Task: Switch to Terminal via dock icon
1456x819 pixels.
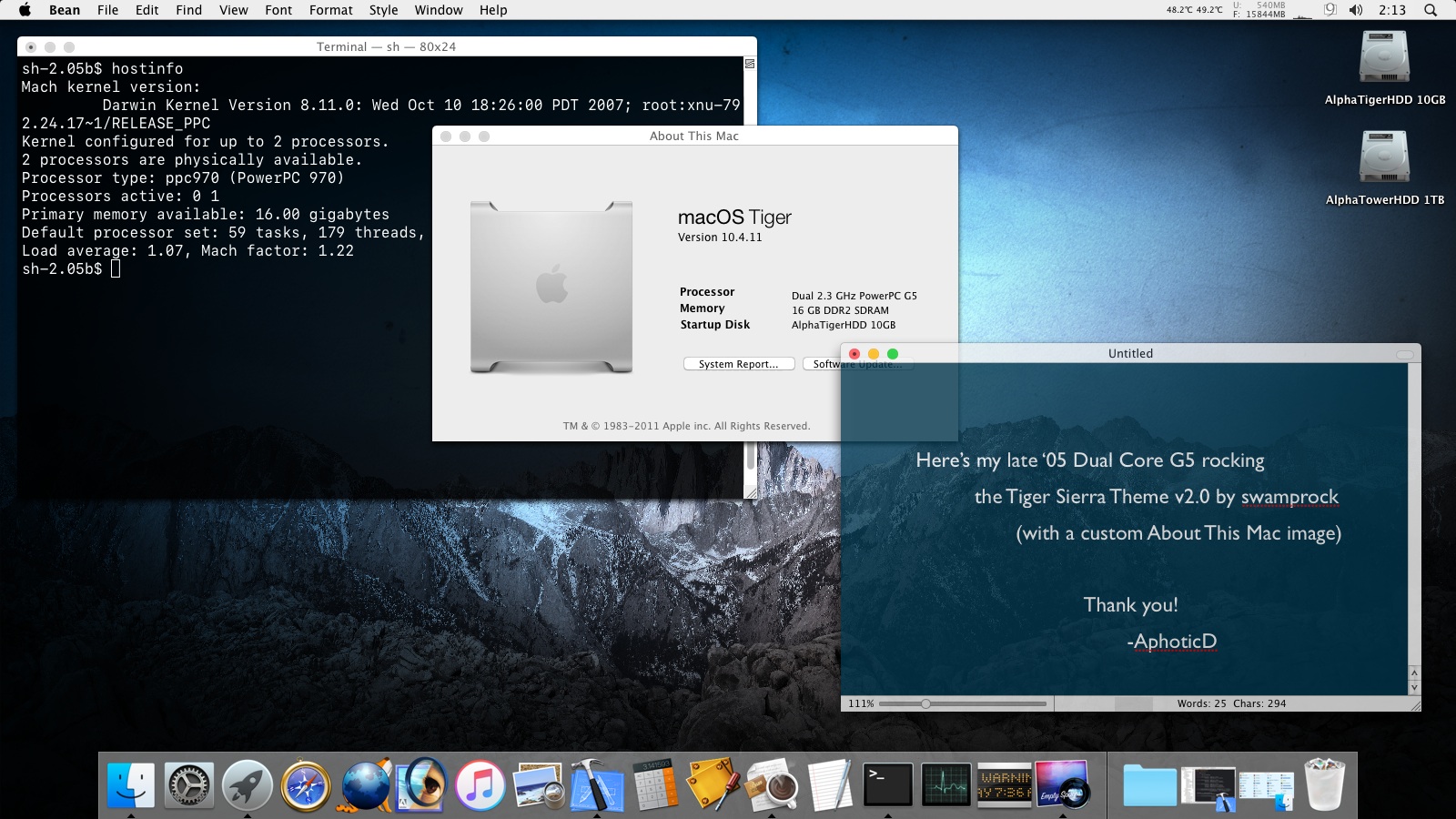Action: 888,784
